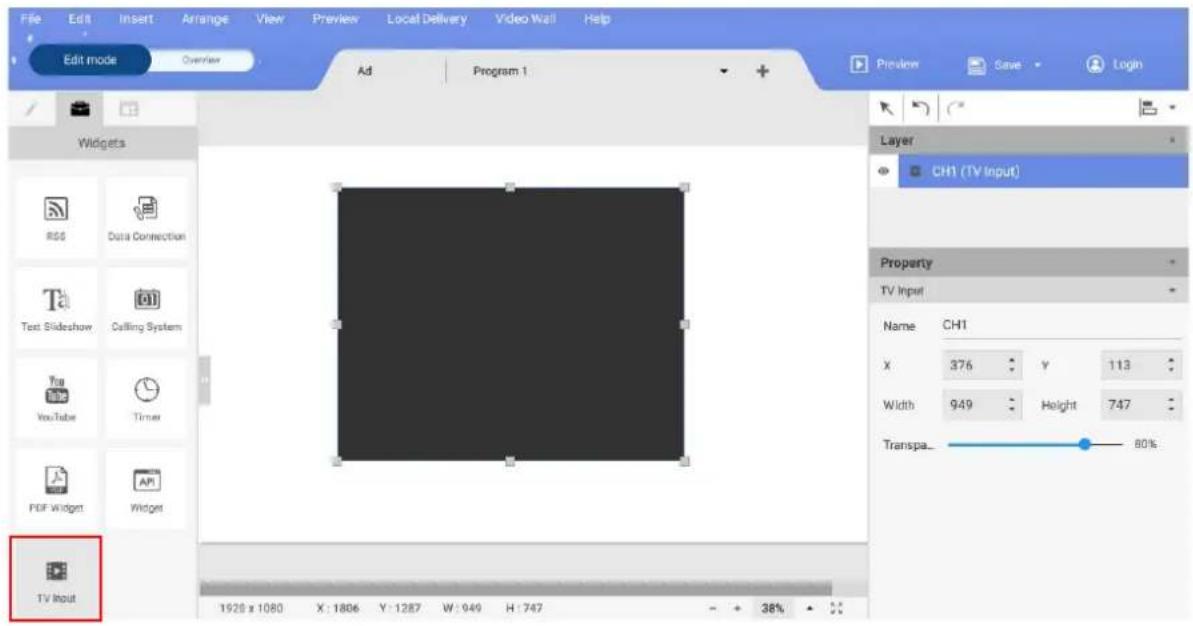This screenshot has height=626, width=1193.
Task: Open the Preview menu
Action: (x=336, y=19)
